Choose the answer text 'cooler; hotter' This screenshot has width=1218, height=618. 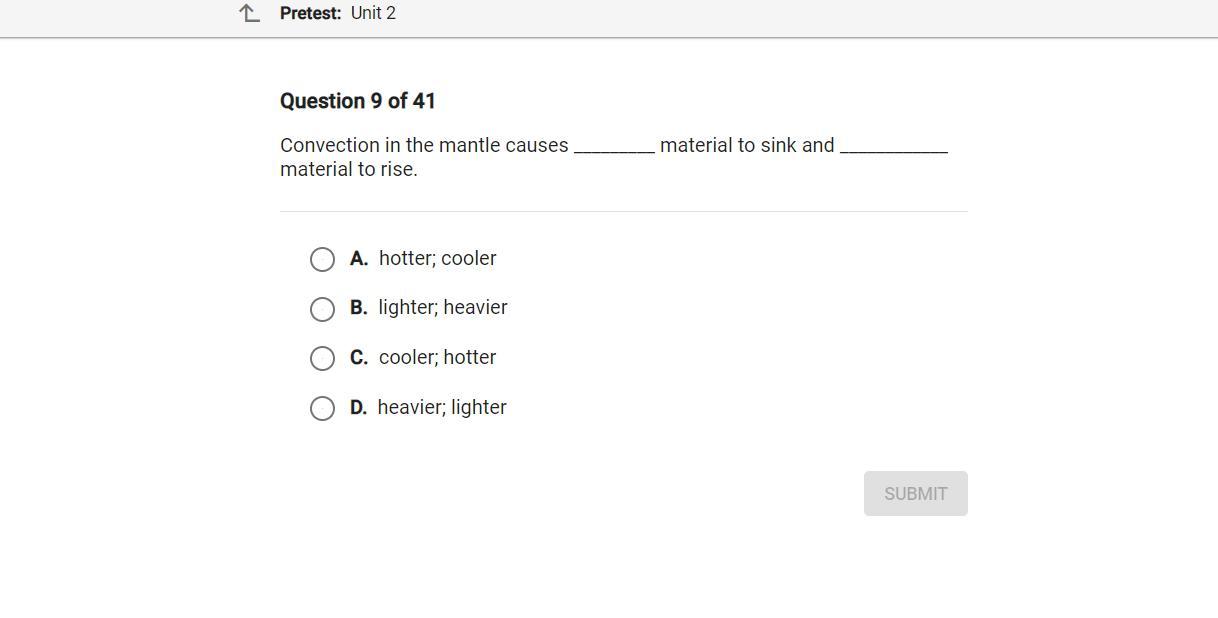pos(437,357)
